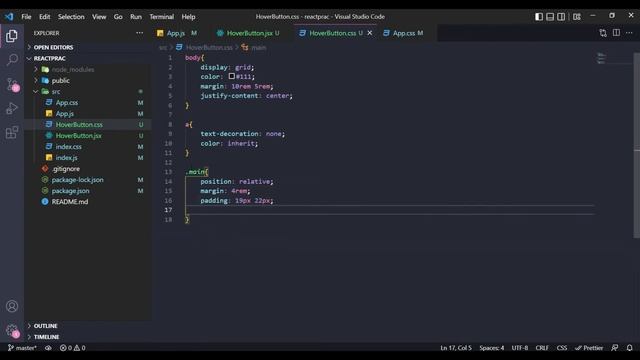Change encoding via UTF-8 indicator
The height and width of the screenshot is (360, 640).
point(520,348)
